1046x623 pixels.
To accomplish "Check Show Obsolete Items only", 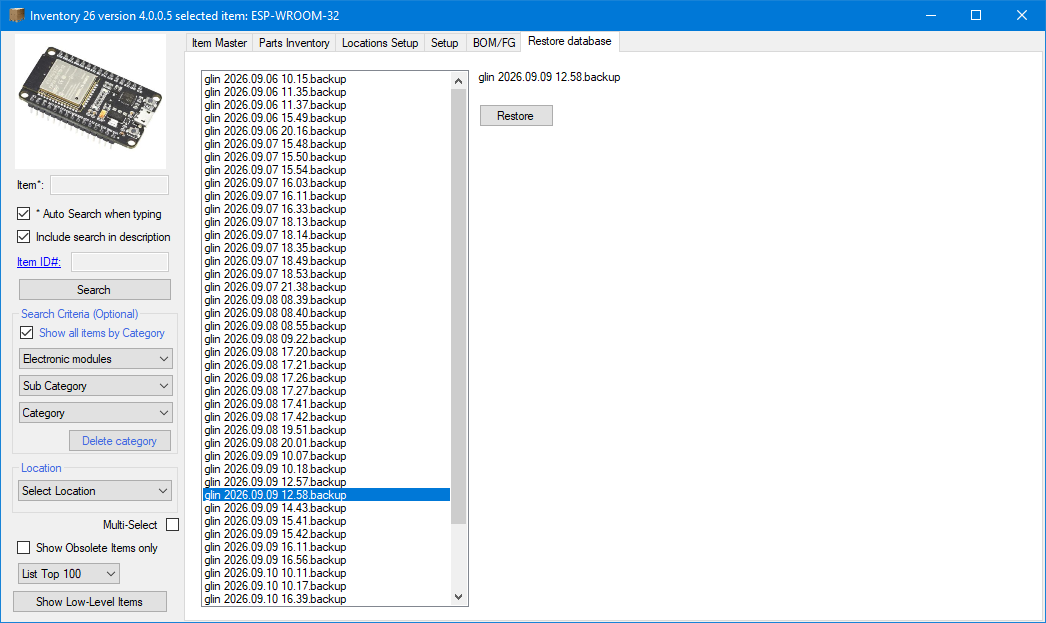I will pyautogui.click(x=23, y=548).
